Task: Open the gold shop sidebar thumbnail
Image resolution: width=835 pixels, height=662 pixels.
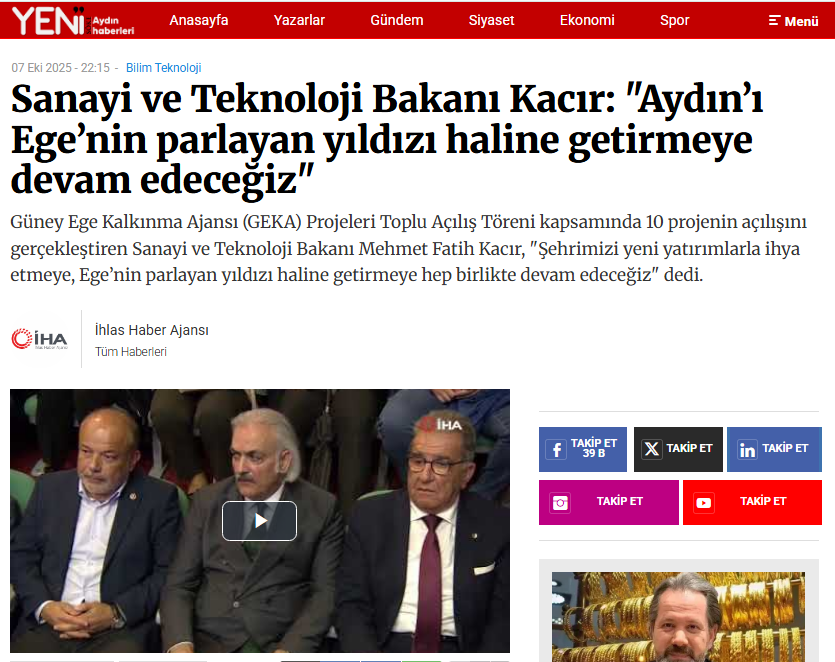Action: [x=678, y=617]
